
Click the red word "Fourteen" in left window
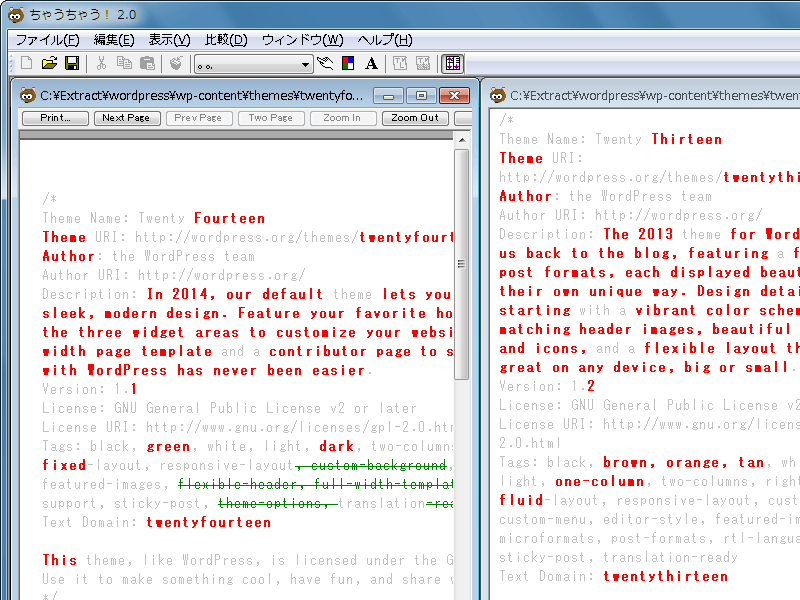pos(230,218)
